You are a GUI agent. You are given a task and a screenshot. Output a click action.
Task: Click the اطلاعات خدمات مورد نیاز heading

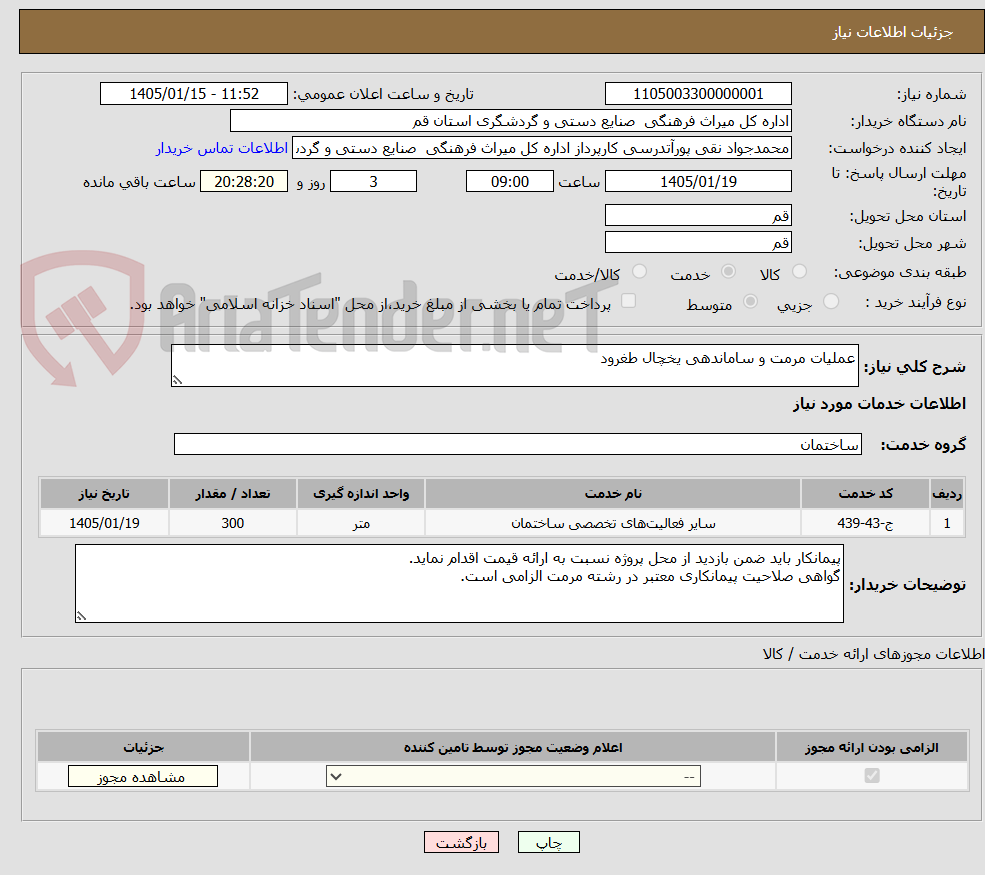pyautogui.click(x=879, y=403)
